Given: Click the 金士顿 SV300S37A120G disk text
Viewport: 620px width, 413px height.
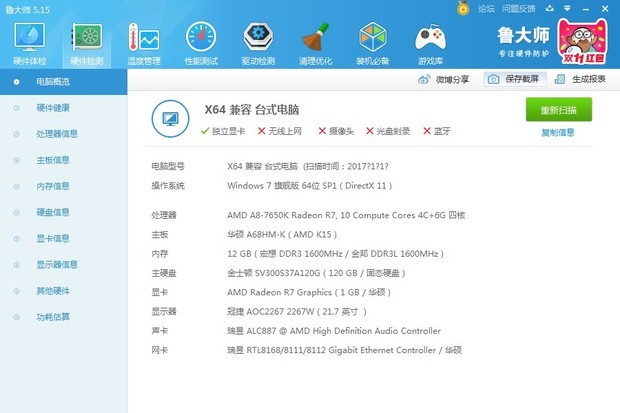Looking at the screenshot, I should point(316,273).
